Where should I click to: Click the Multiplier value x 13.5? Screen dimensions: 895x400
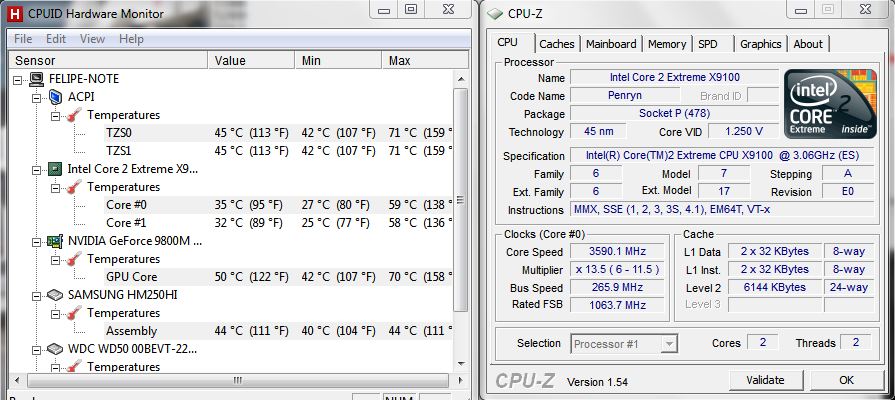617,269
